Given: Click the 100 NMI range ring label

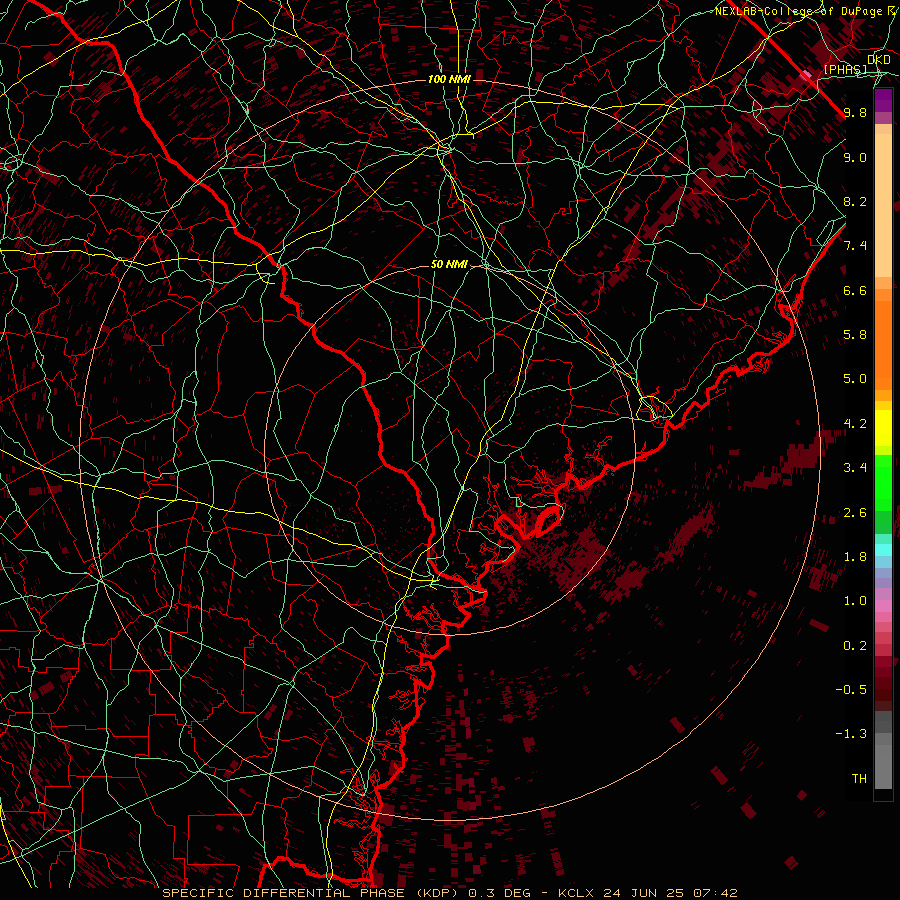Looking at the screenshot, I should [x=449, y=79].
